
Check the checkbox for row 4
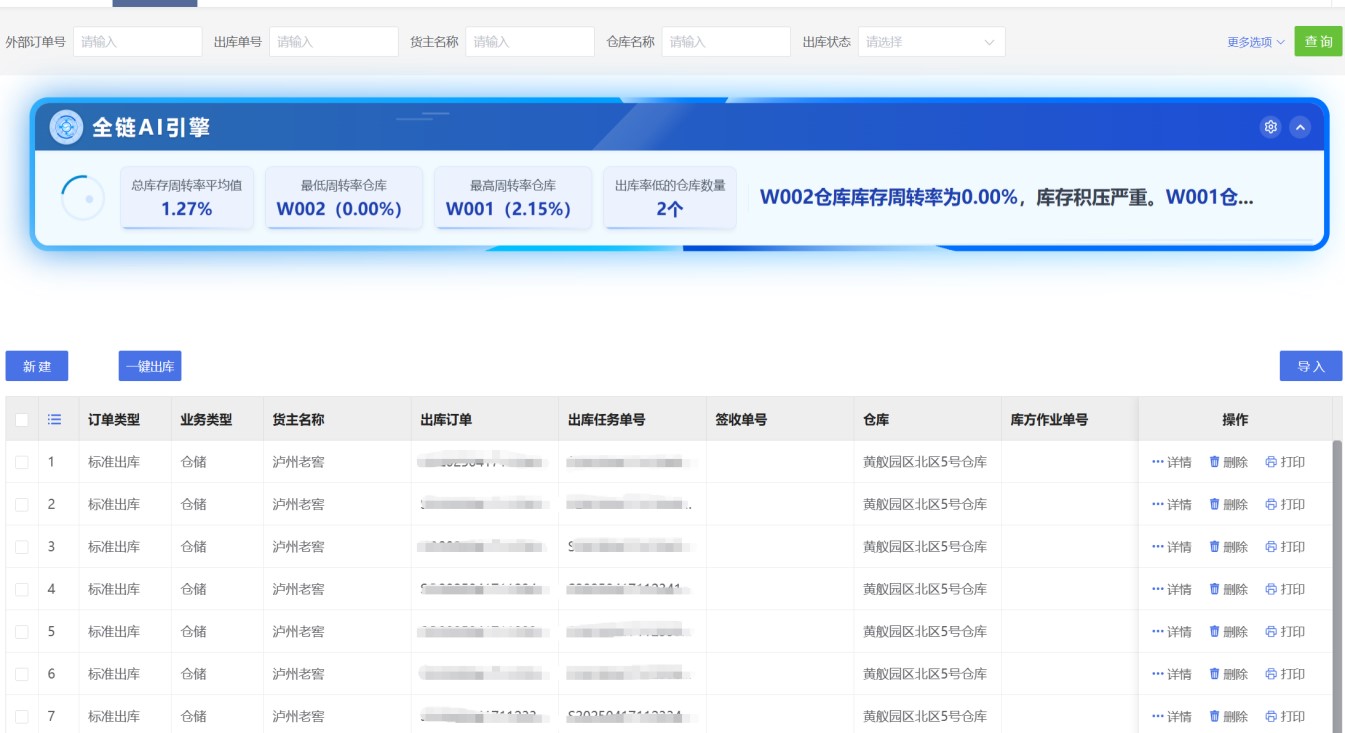click(22, 589)
